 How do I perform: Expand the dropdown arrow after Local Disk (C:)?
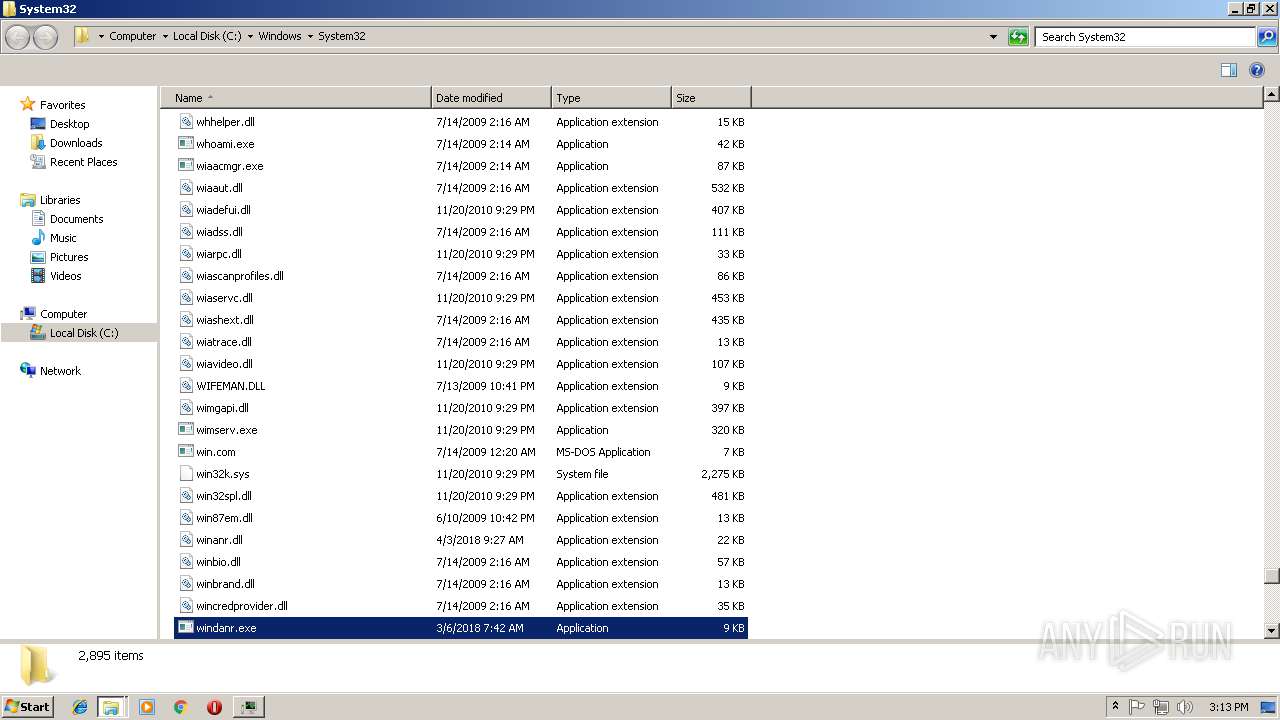pos(250,36)
